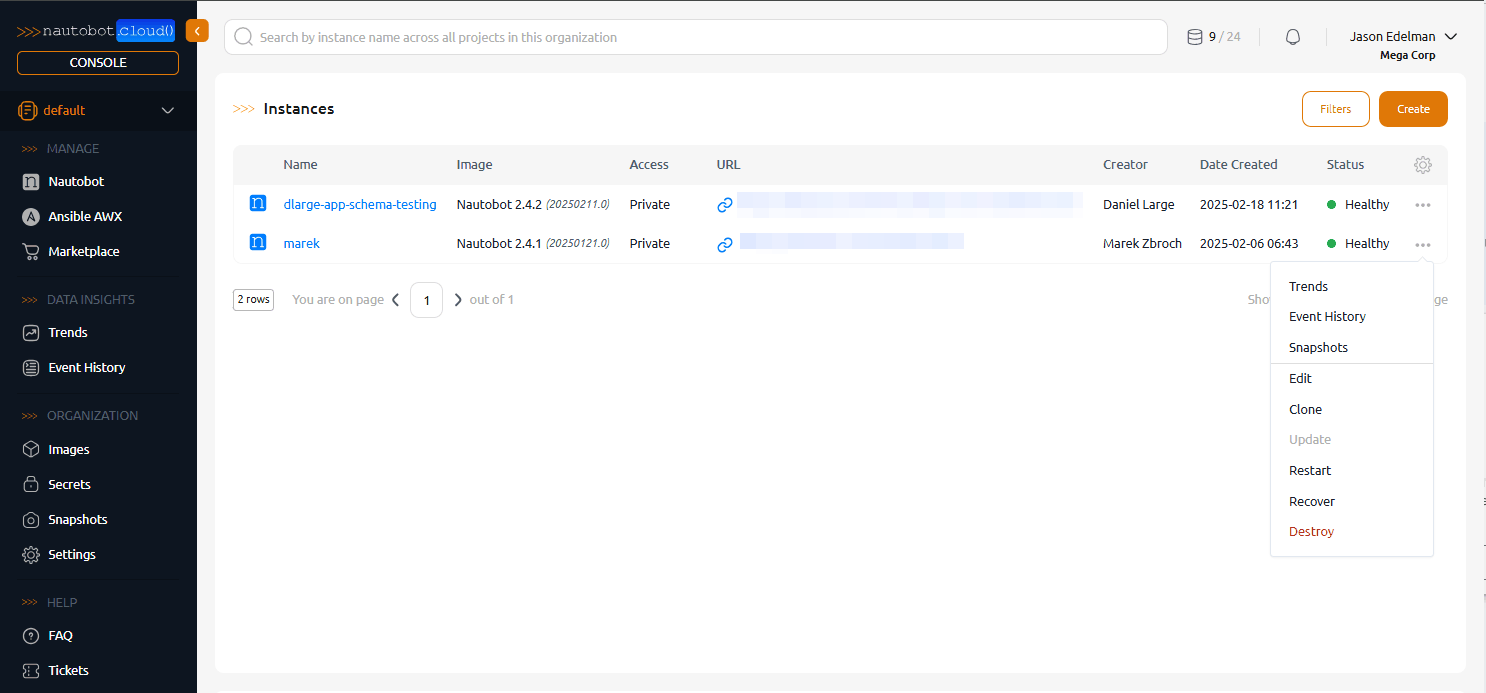Click link icon for dlarge-app-schema-testing URL
Image resolution: width=1486 pixels, height=693 pixels.
(x=725, y=205)
